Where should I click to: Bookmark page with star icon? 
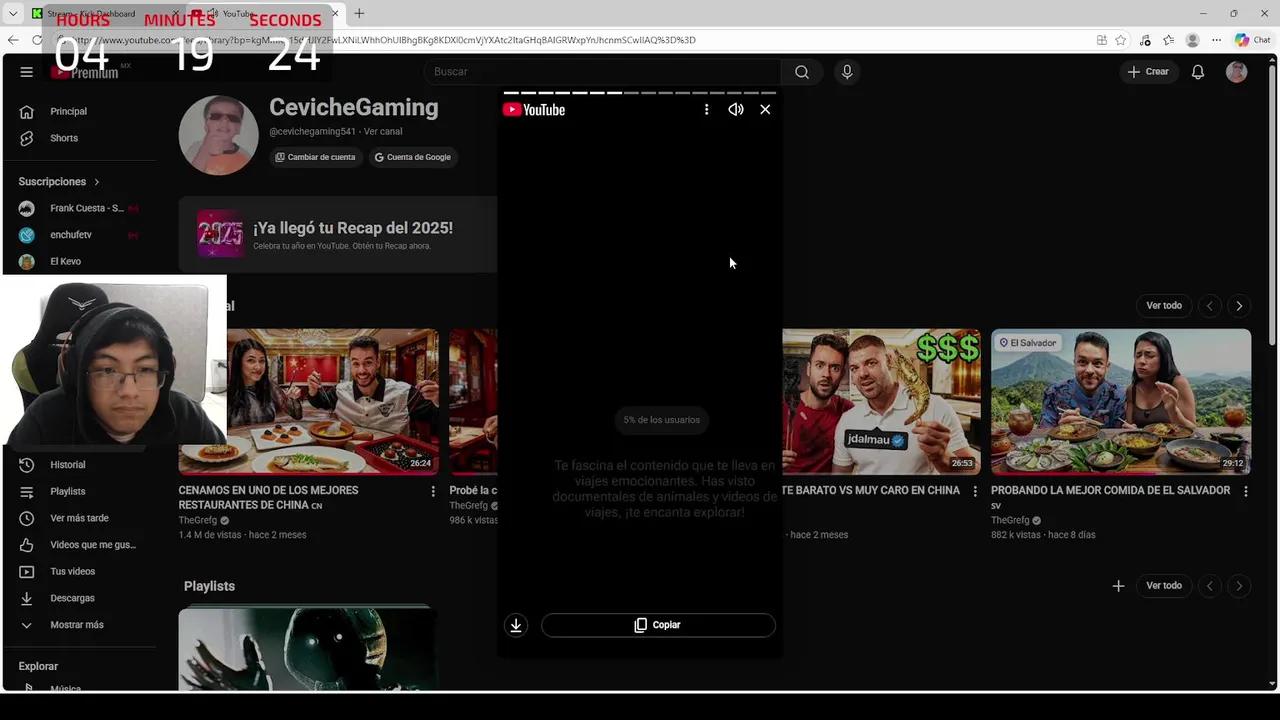pos(1121,40)
